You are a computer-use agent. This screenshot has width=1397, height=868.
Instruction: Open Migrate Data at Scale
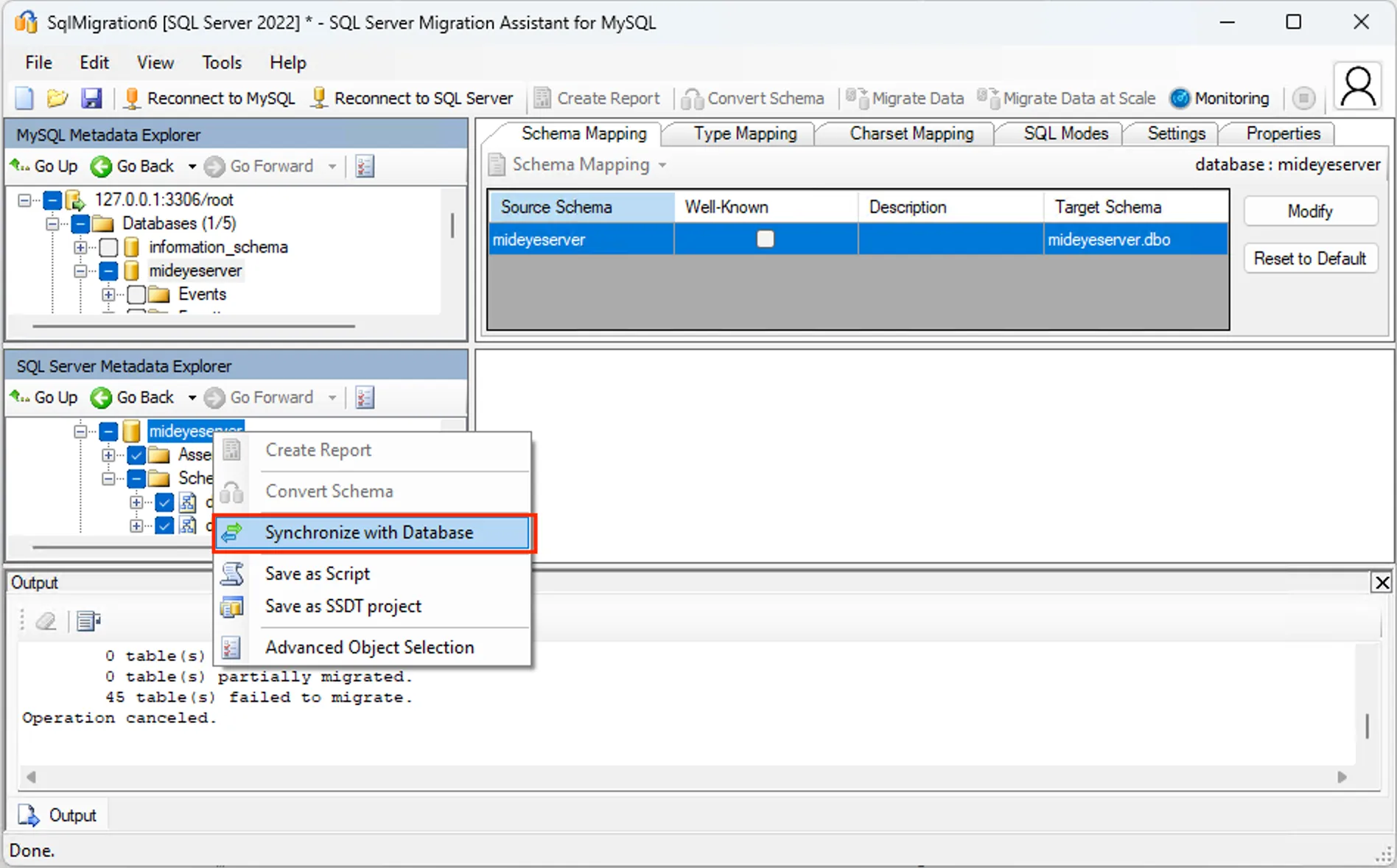[x=989, y=98]
